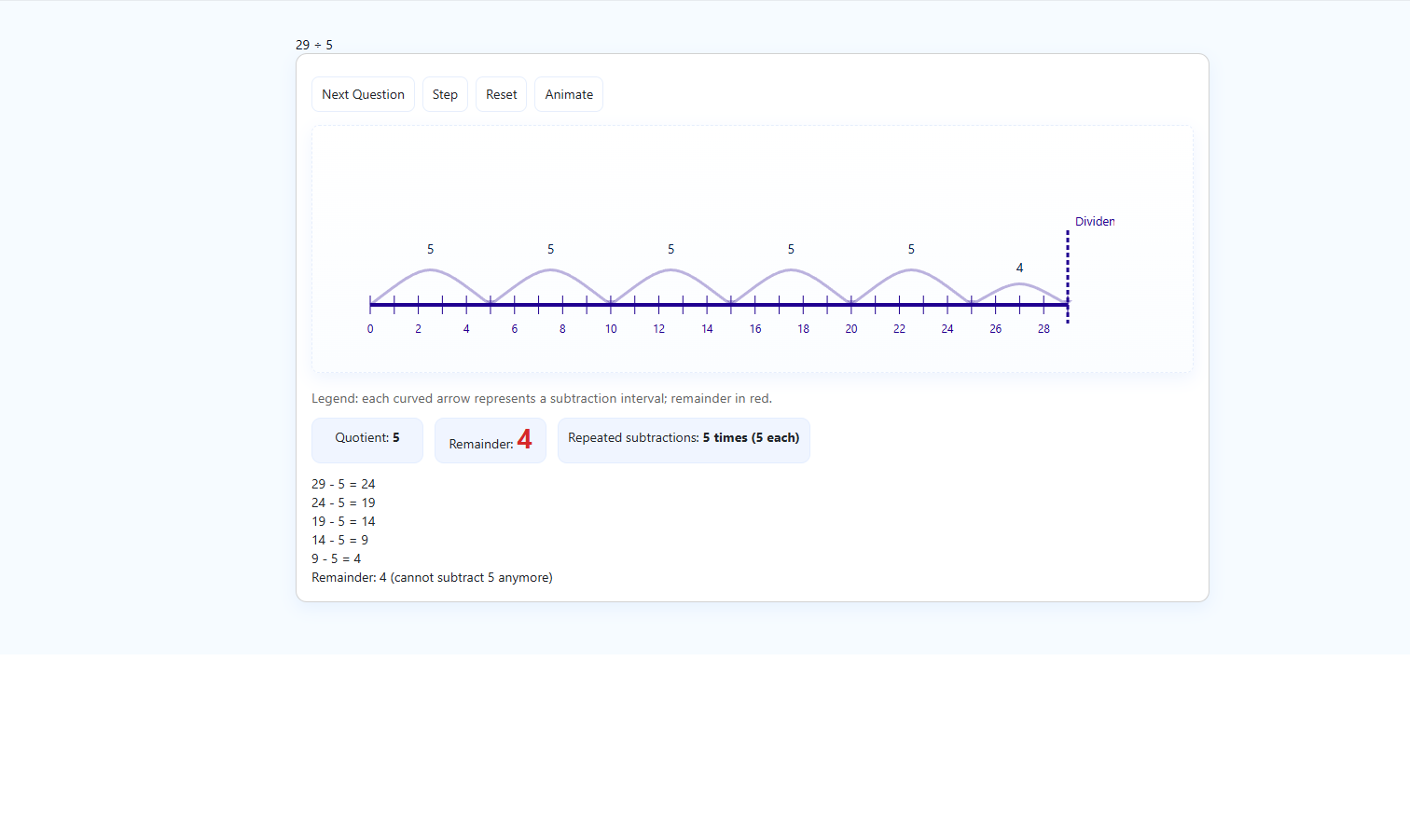Image resolution: width=1410 pixels, height=840 pixels.
Task: Click the final Remainder: 4 explanation line
Action: coord(432,577)
